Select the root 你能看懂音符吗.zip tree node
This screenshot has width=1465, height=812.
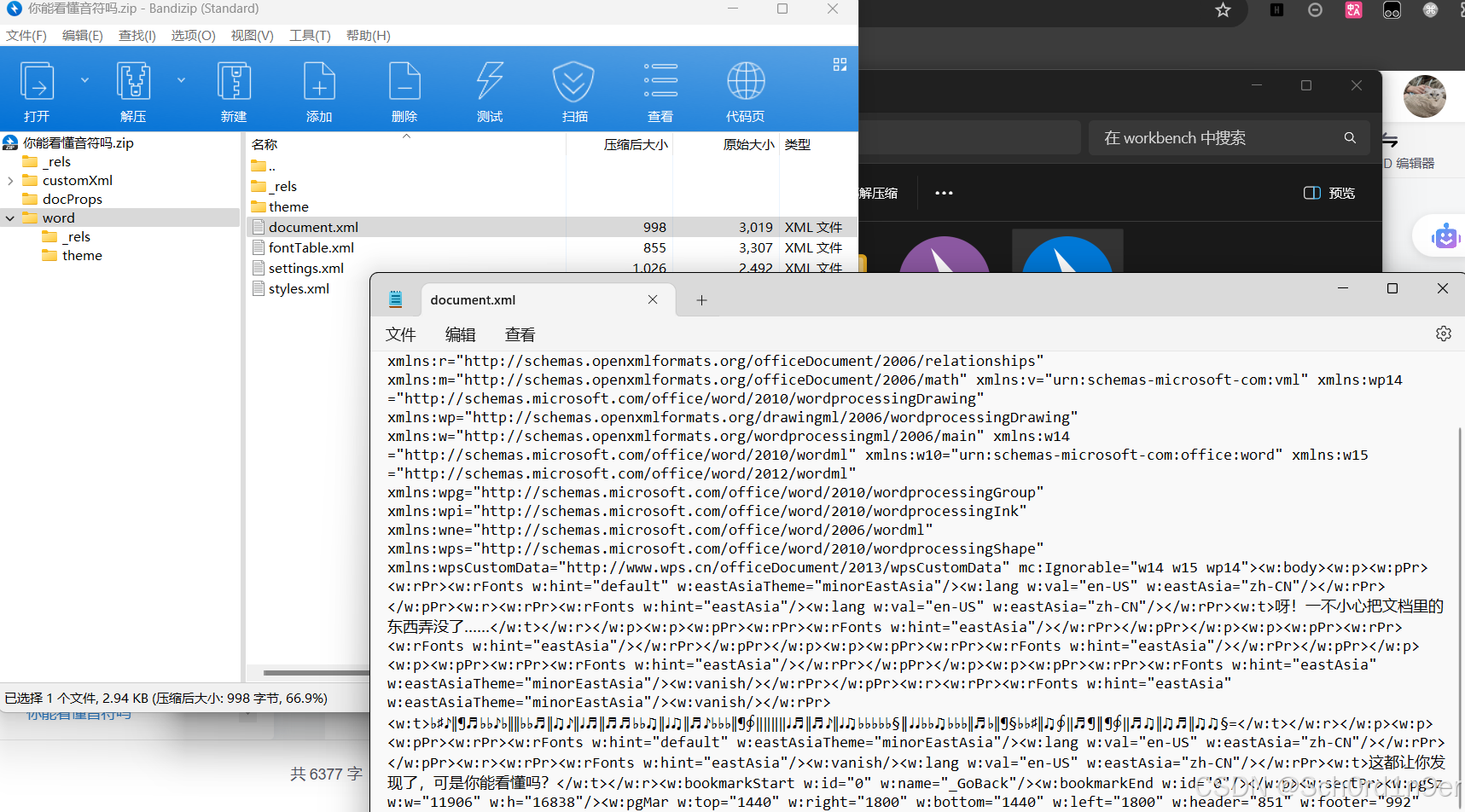[78, 142]
